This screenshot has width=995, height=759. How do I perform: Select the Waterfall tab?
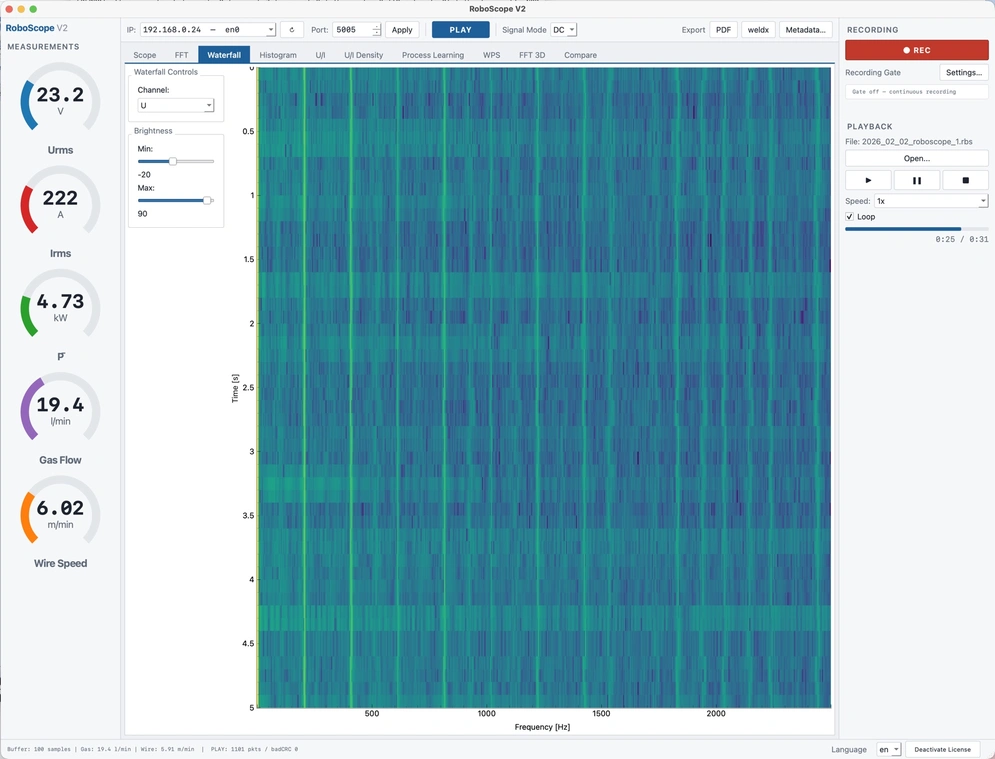pyautogui.click(x=224, y=55)
